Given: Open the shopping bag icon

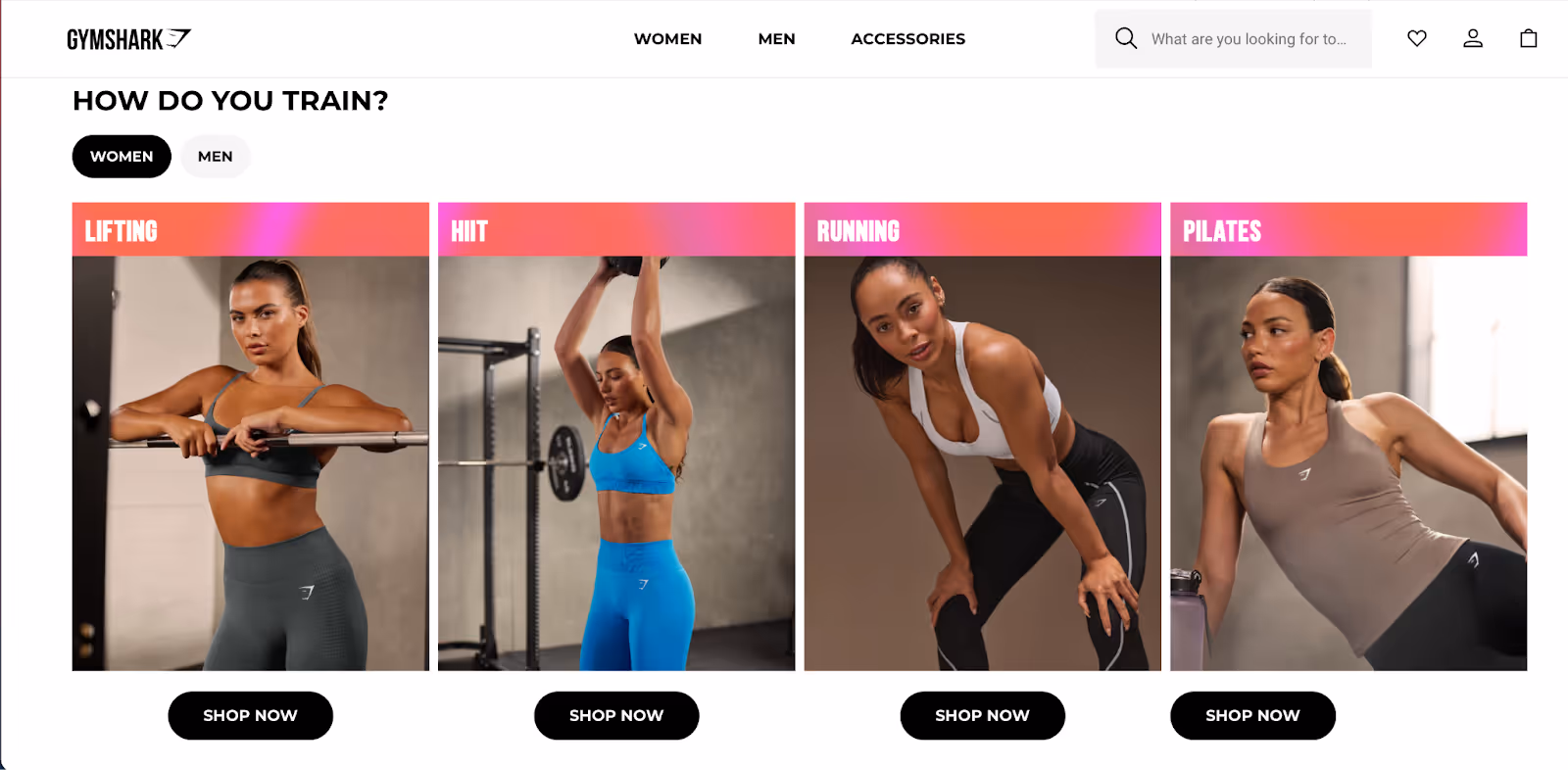Looking at the screenshot, I should (1529, 38).
